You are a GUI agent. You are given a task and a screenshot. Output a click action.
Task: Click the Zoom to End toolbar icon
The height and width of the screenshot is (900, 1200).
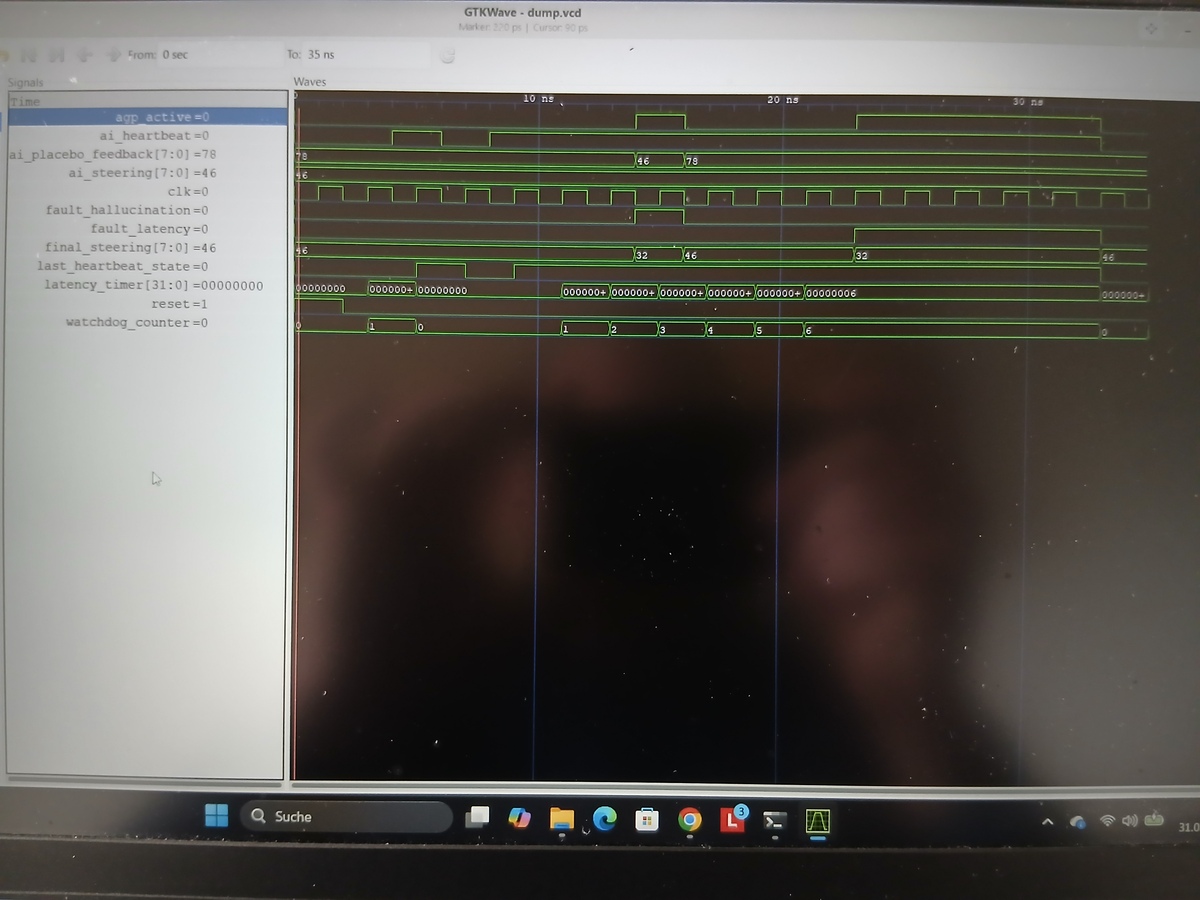(x=57, y=55)
